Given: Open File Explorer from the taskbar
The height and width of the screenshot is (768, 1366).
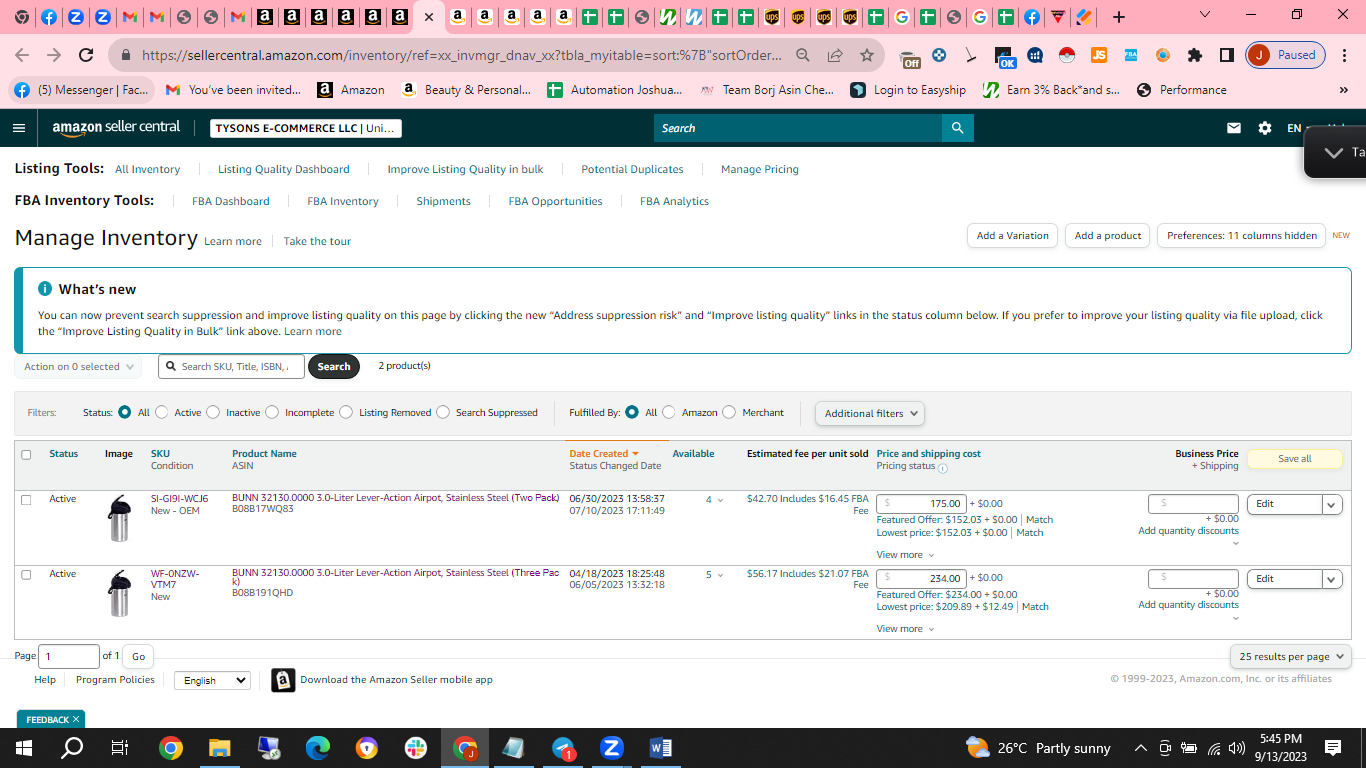Looking at the screenshot, I should (220, 748).
